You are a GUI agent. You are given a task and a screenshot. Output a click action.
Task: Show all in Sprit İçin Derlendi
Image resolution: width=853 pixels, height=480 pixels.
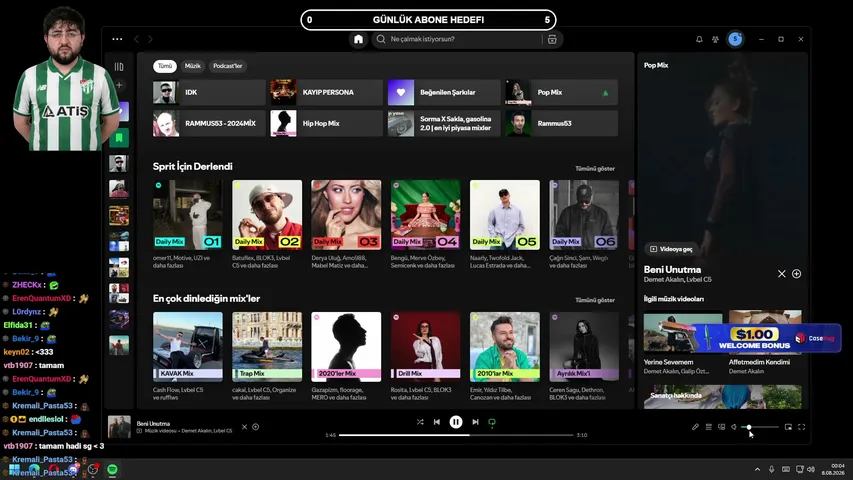click(x=595, y=169)
